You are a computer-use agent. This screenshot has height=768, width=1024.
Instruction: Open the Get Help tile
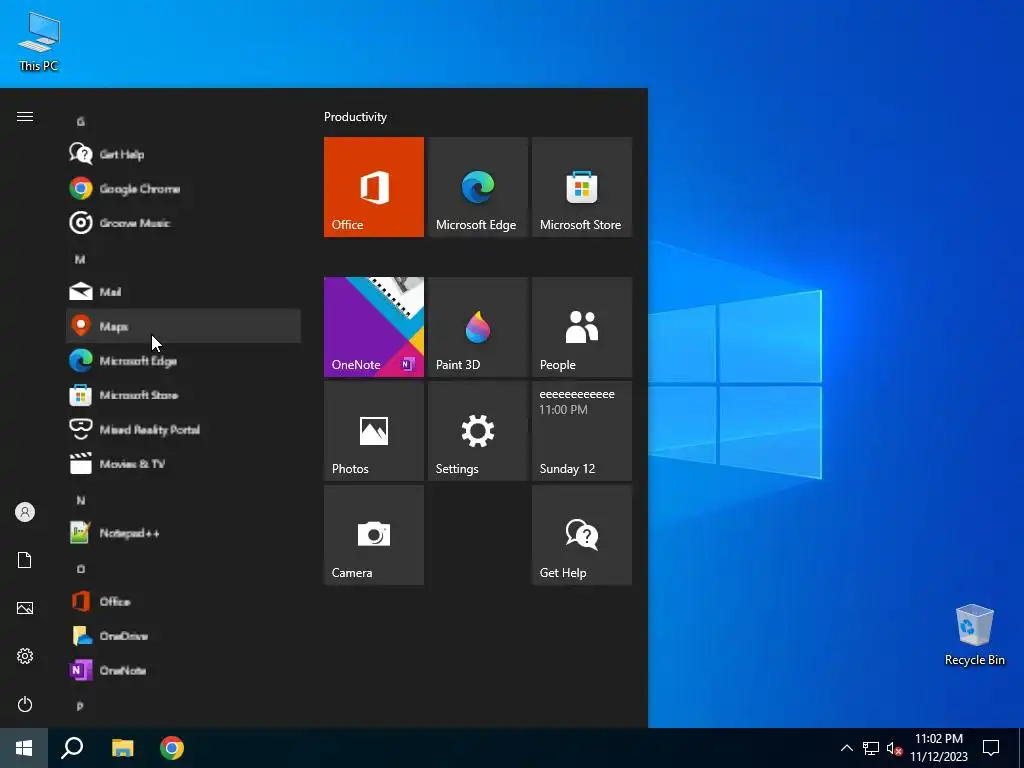(x=582, y=535)
